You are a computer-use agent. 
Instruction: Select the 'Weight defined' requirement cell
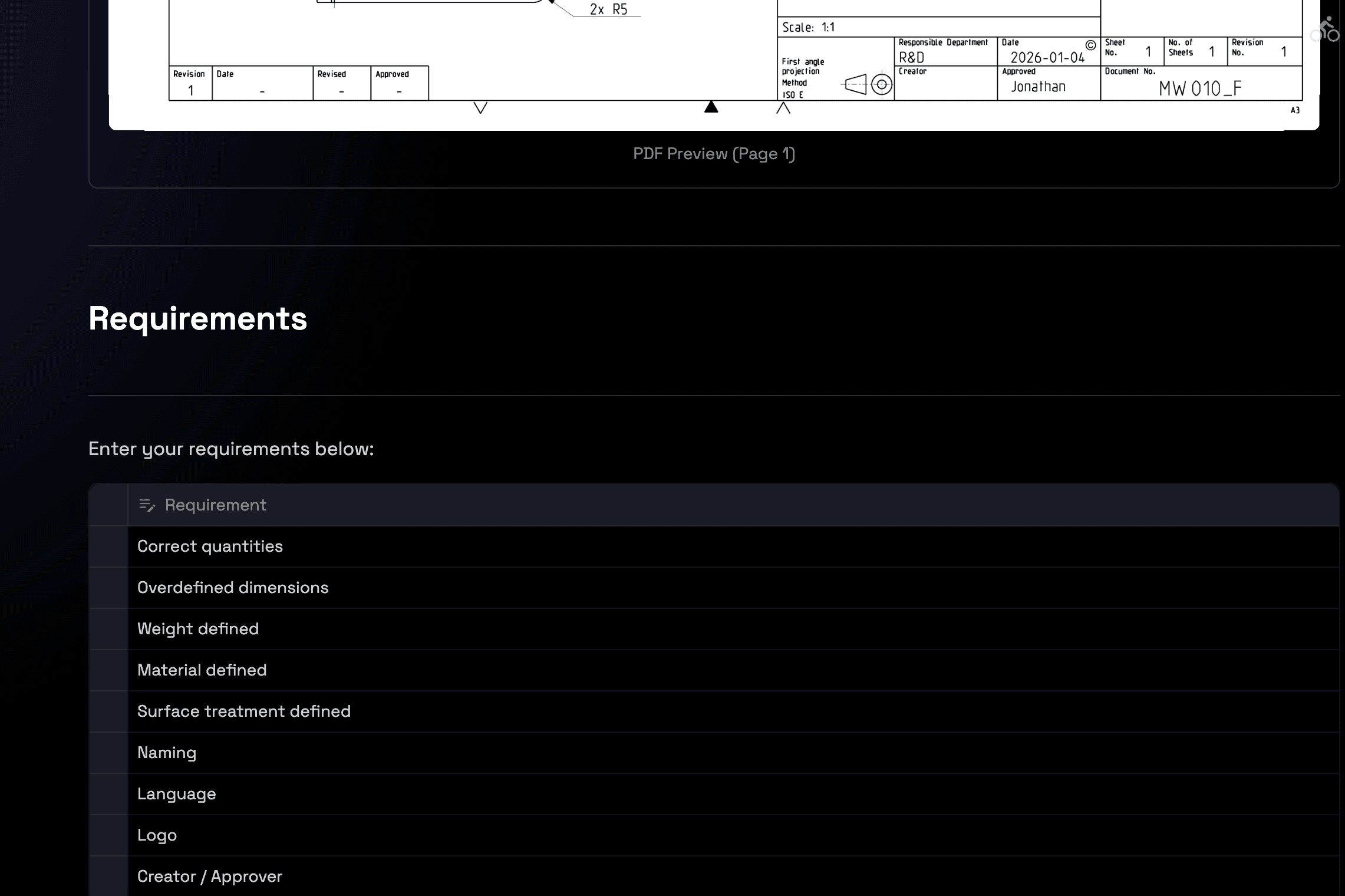pyautogui.click(x=198, y=629)
